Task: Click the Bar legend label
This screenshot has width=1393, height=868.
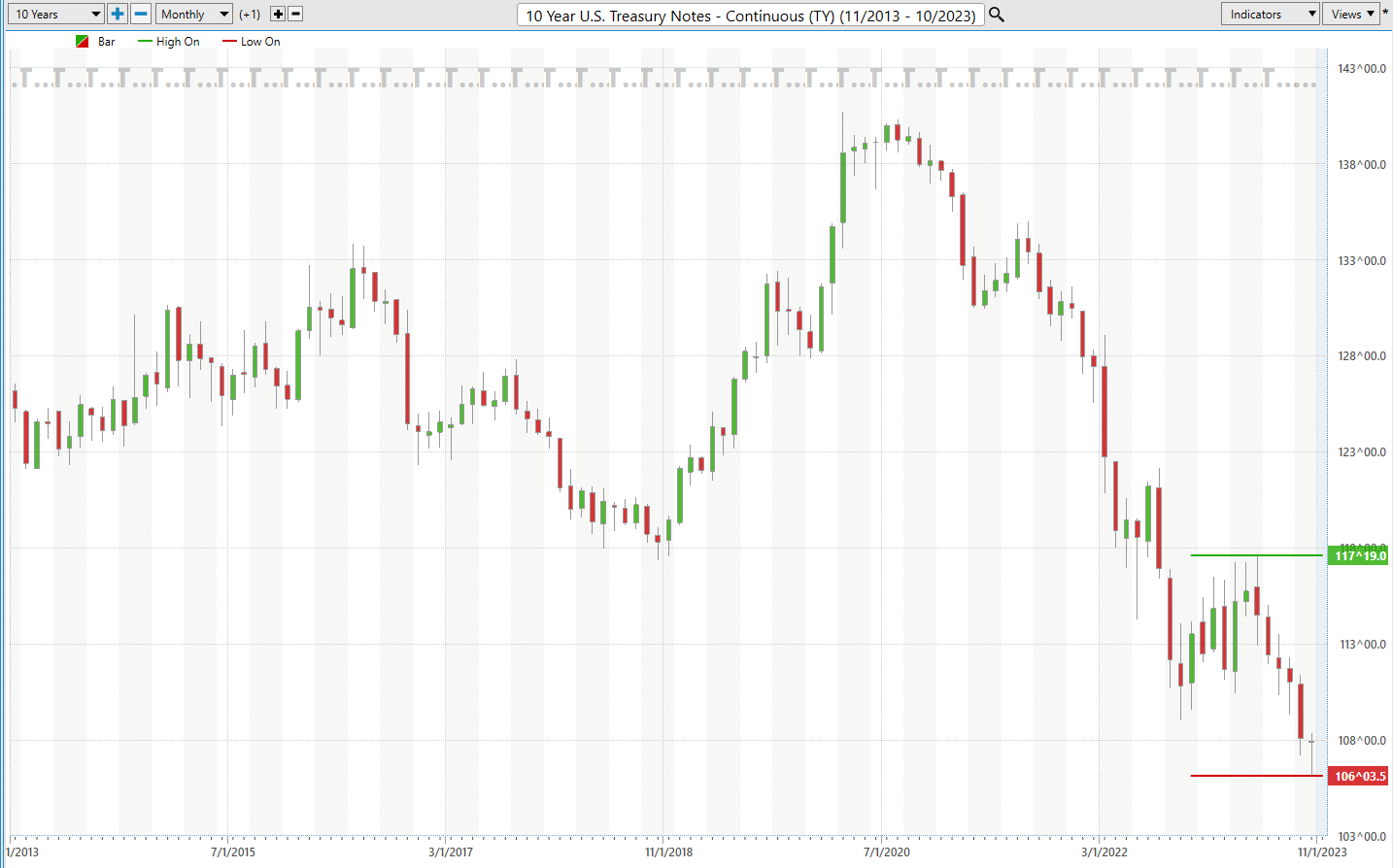Action: click(x=106, y=42)
